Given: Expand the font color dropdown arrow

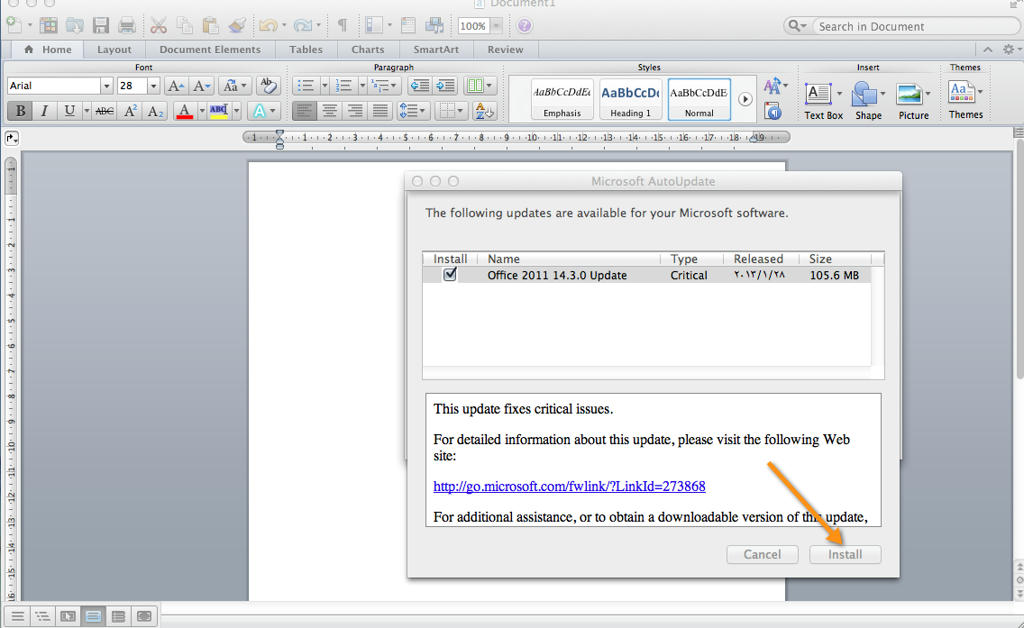Looking at the screenshot, I should click(202, 111).
